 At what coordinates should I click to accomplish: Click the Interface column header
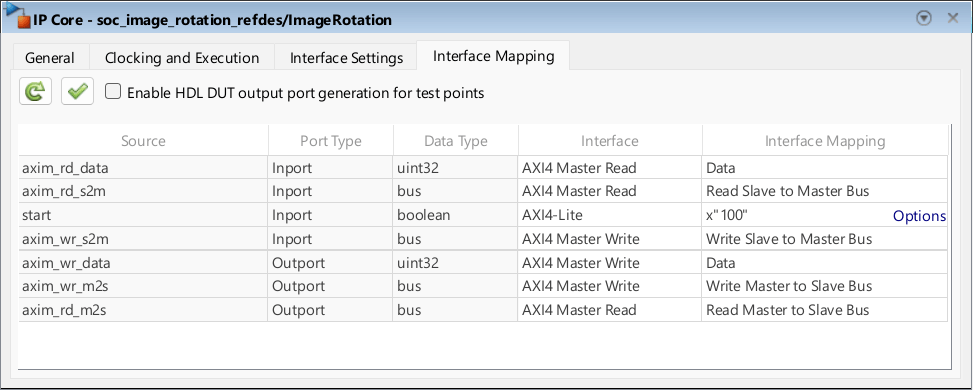pos(609,141)
